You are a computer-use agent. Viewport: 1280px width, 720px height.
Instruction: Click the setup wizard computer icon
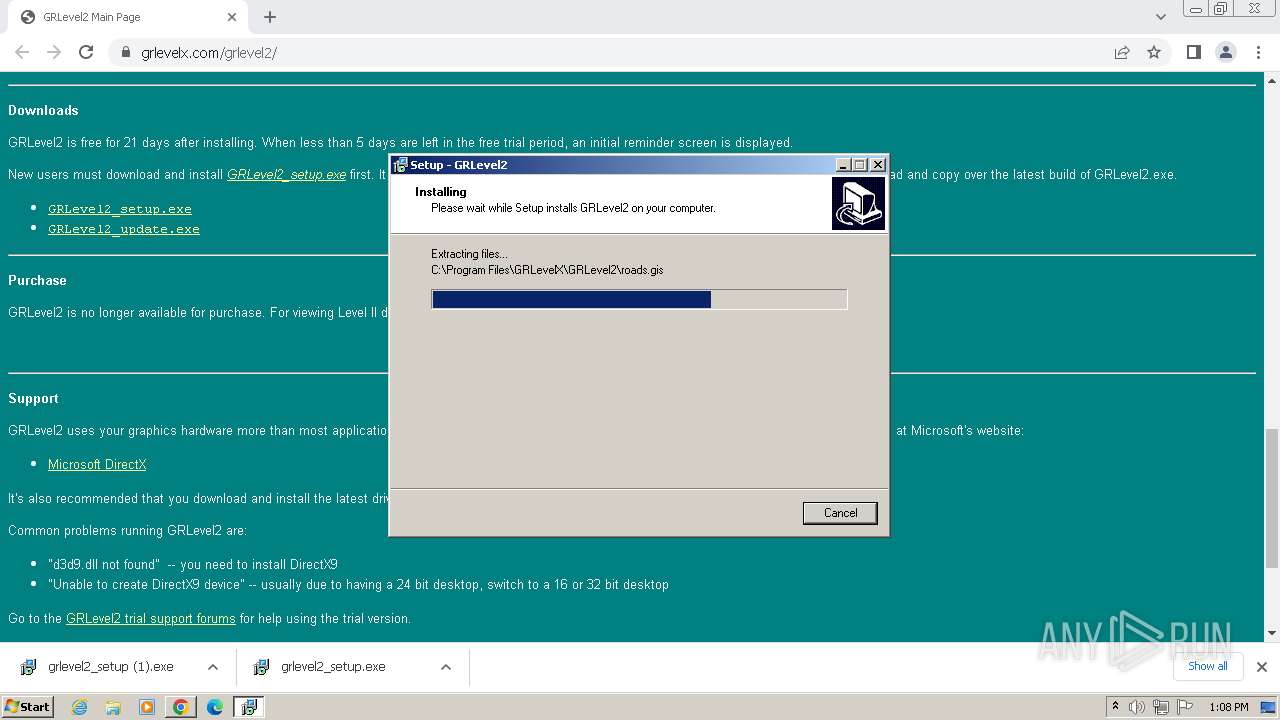click(858, 204)
